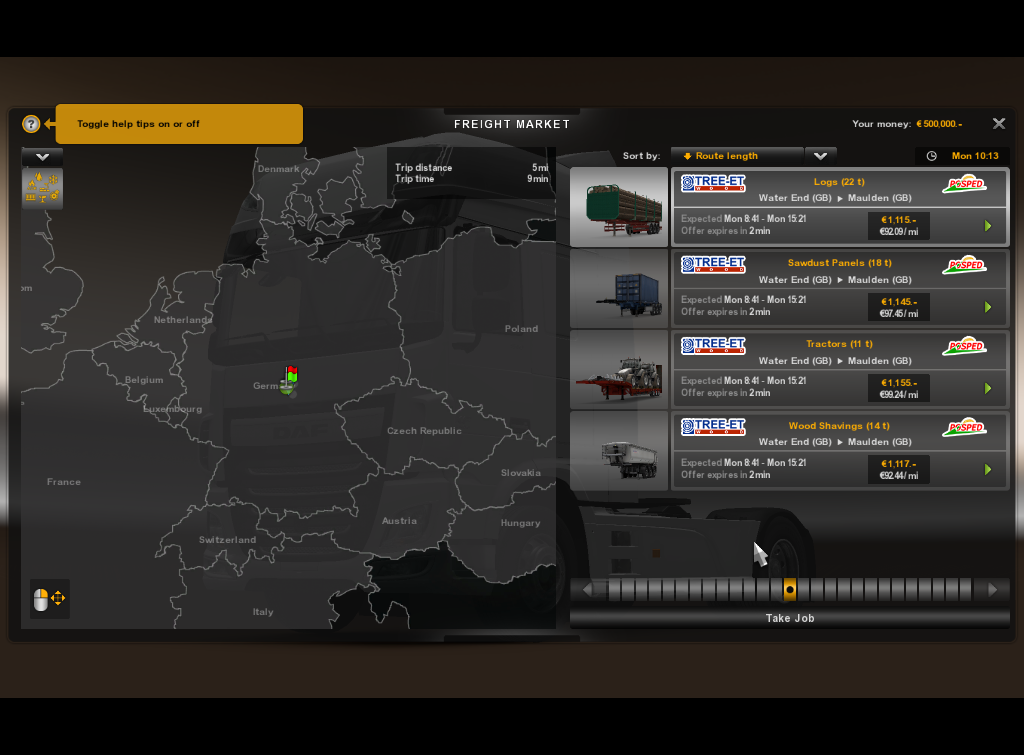Screen dimensions: 1024x755
Task: Click Tree-ET logo on Sawdust Panels offer
Action: click(x=713, y=265)
